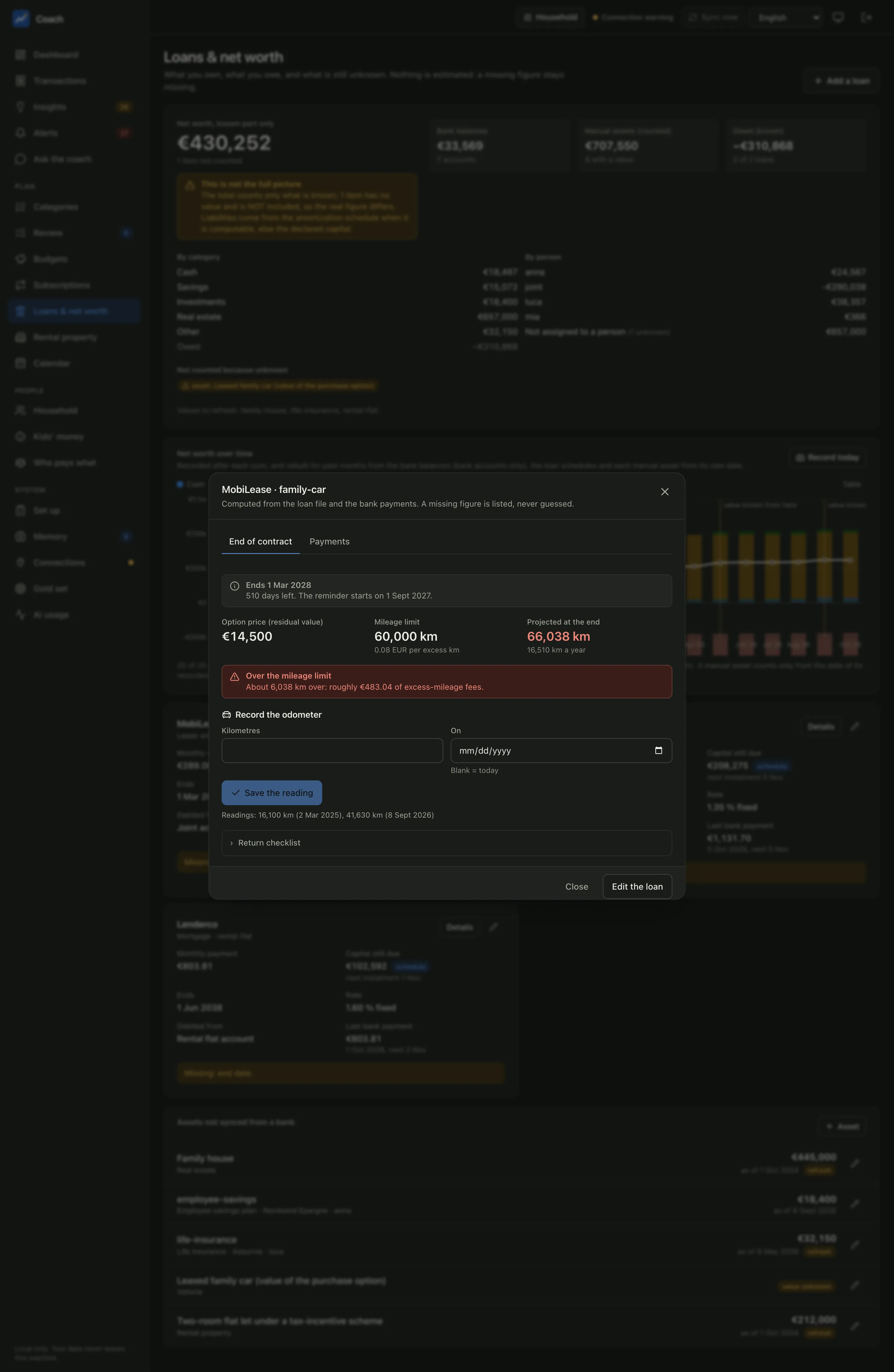The height and width of the screenshot is (1372, 894).
Task: Click the Close button in the dialog footer
Action: 576,887
